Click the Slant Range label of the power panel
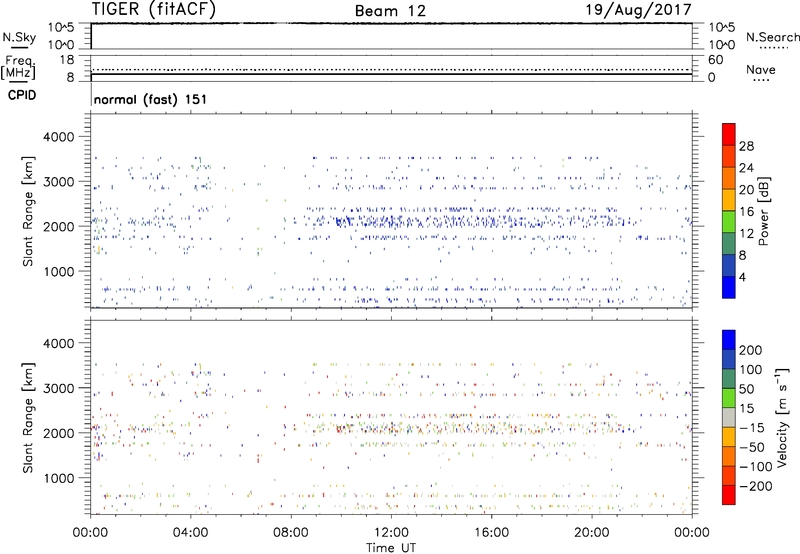This screenshot has width=800, height=554. [28, 211]
